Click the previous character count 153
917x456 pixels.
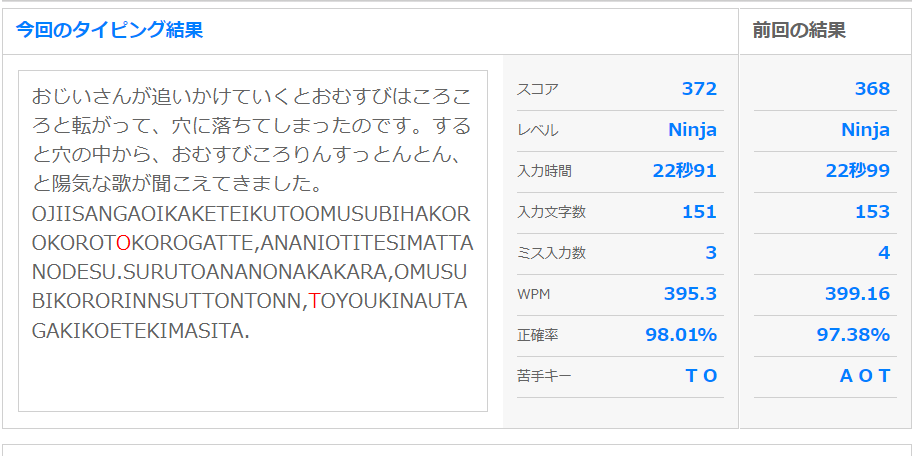[x=873, y=212]
